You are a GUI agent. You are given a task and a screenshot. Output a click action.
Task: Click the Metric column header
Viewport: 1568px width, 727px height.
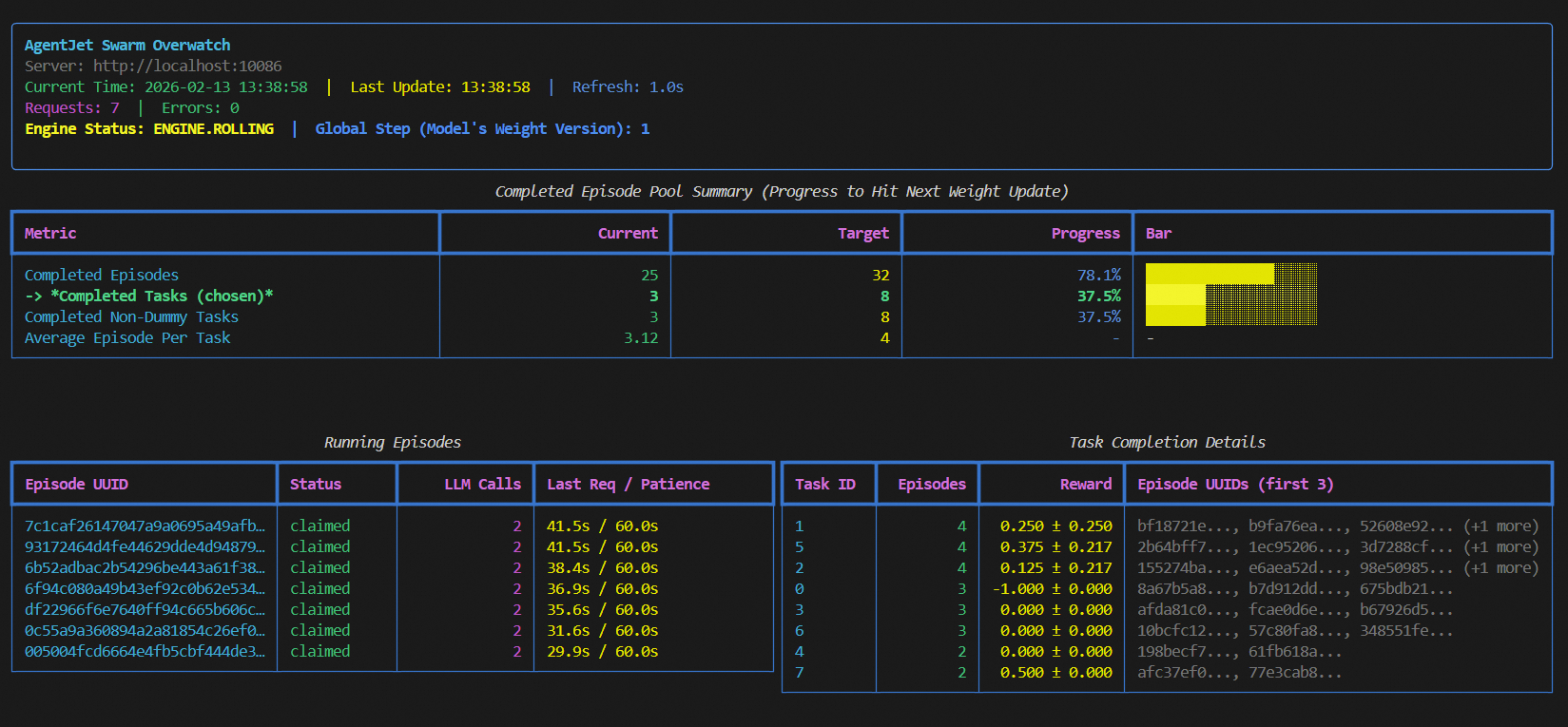pyautogui.click(x=50, y=234)
